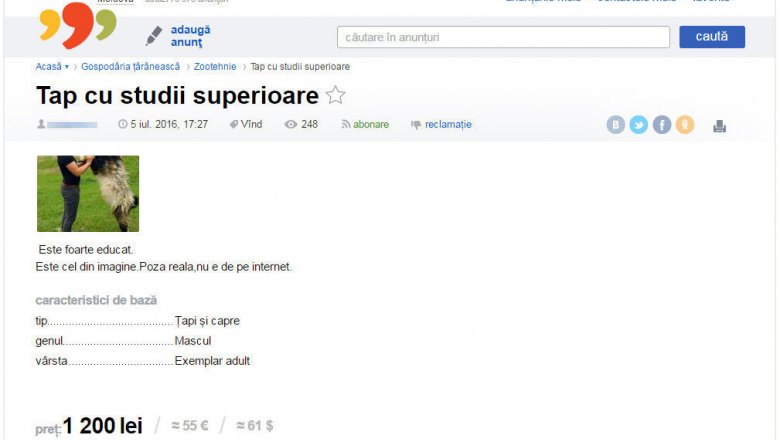Go to the Gospodăria țărănească category
780x440 pixels.
pyautogui.click(x=130, y=67)
